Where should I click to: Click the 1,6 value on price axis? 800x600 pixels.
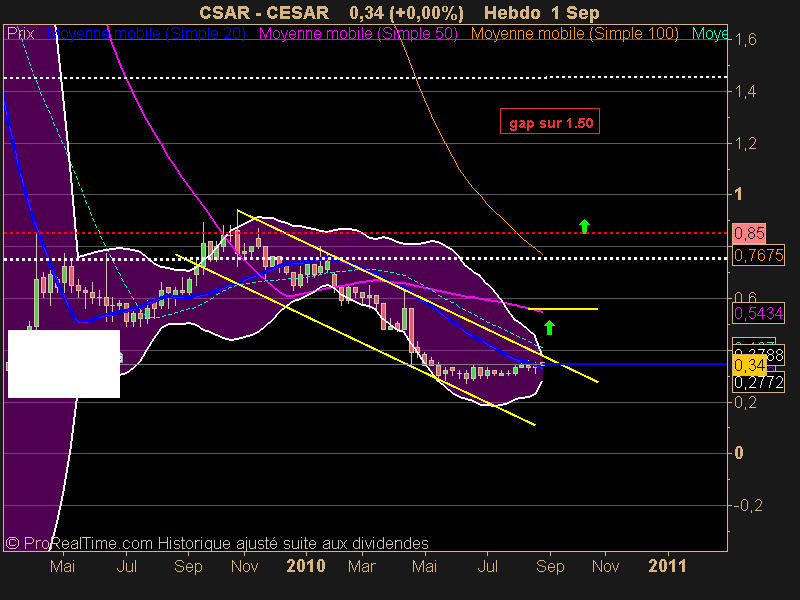(x=745, y=39)
